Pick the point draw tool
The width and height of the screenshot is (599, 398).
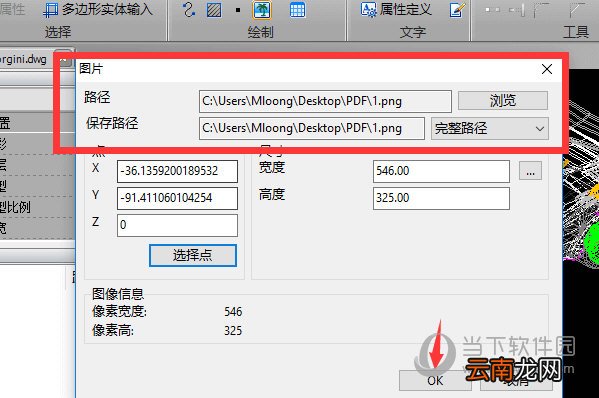tap(238, 10)
